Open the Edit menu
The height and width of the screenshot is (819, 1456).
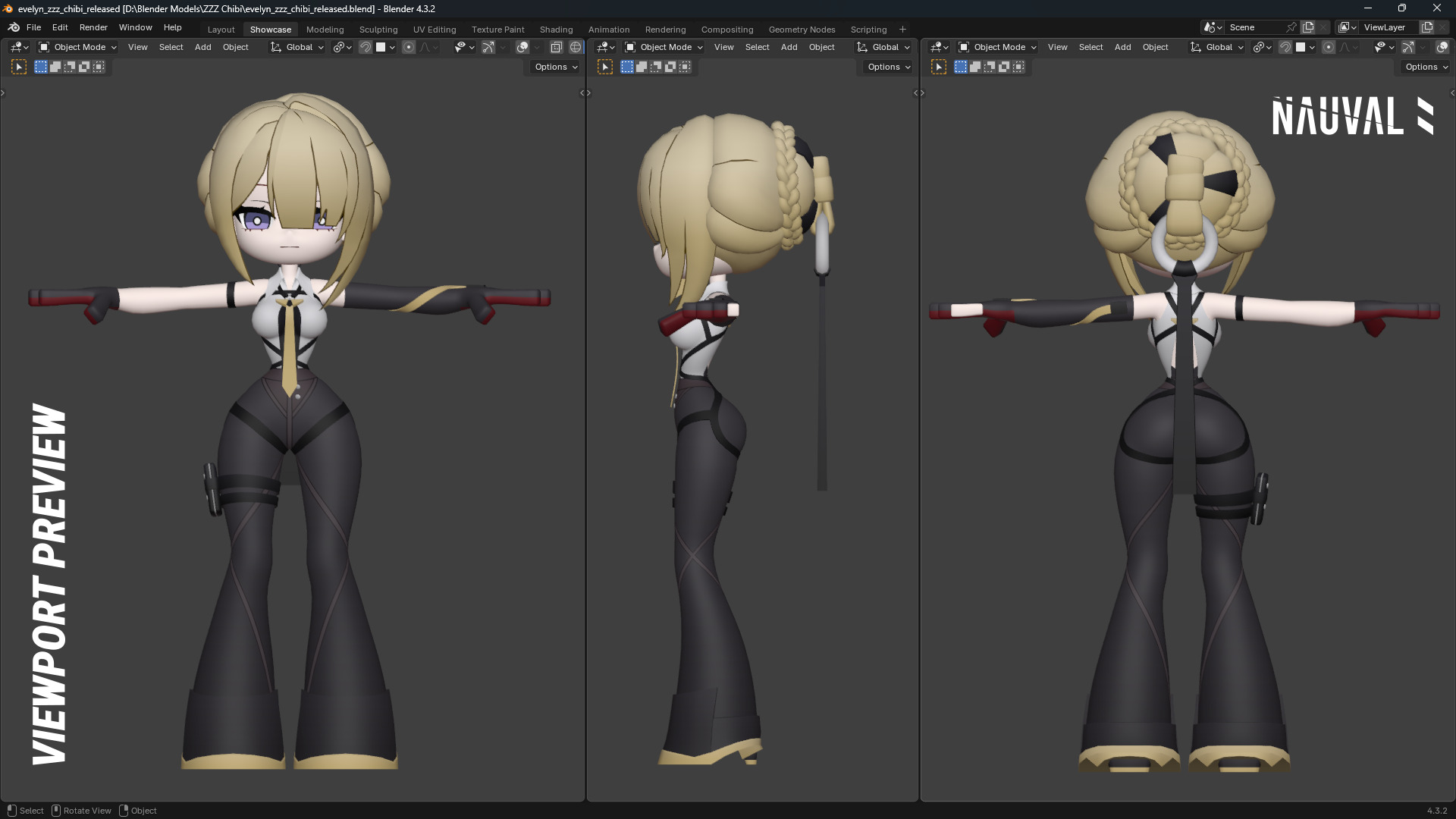[x=60, y=27]
